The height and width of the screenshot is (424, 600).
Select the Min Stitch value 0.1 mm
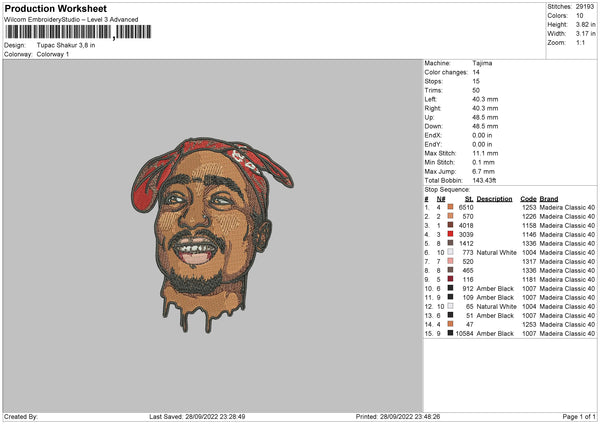483,162
